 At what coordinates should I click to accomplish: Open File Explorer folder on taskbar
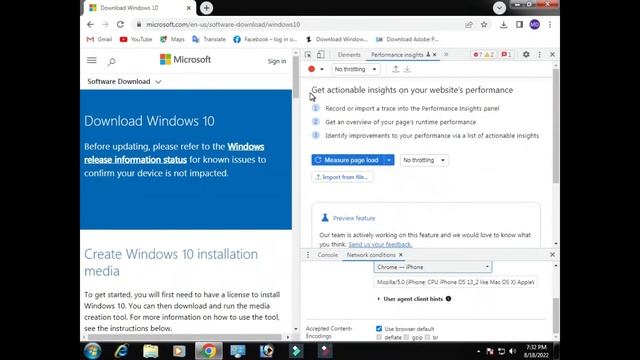pyautogui.click(x=151, y=351)
